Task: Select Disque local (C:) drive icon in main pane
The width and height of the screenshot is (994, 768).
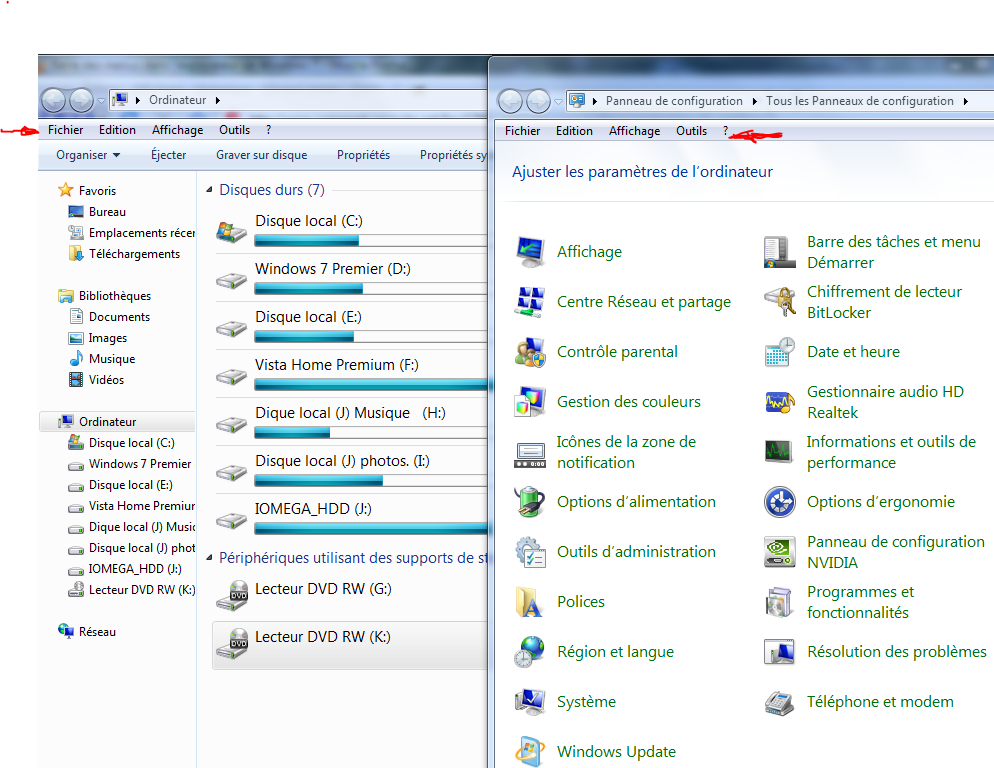Action: point(231,231)
